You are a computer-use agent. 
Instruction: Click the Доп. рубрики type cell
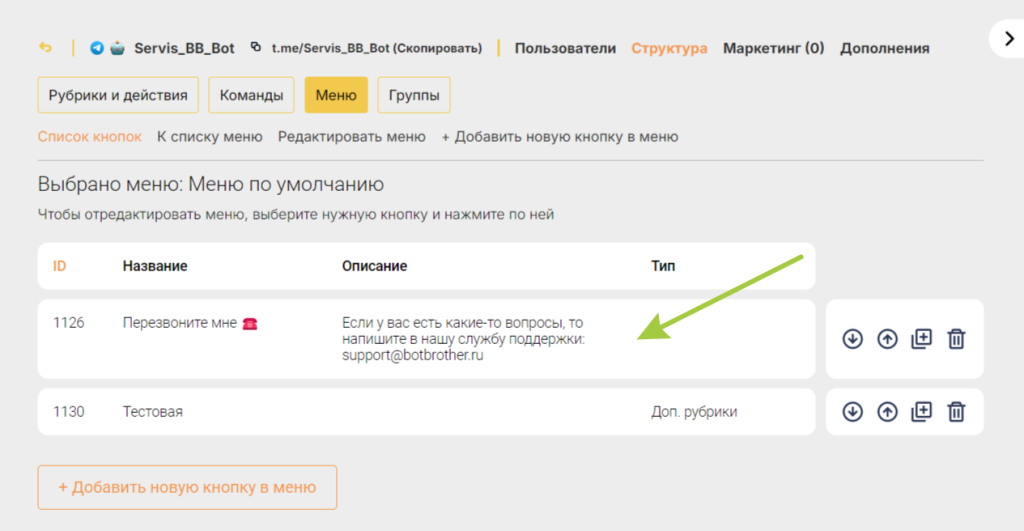694,411
